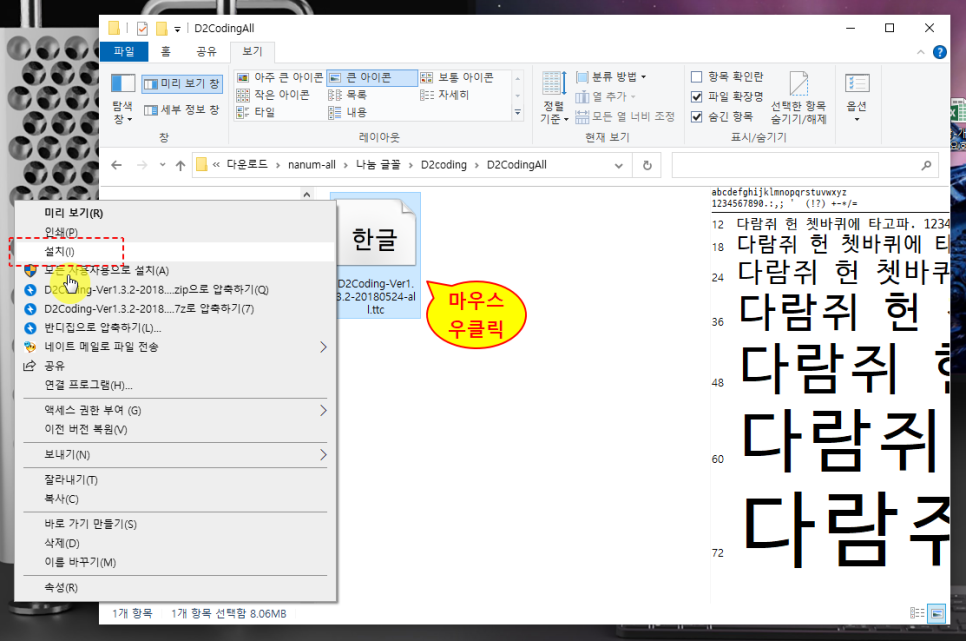The image size is (966, 641).
Task: Click the D2coding breadcrumb
Action: point(444,165)
